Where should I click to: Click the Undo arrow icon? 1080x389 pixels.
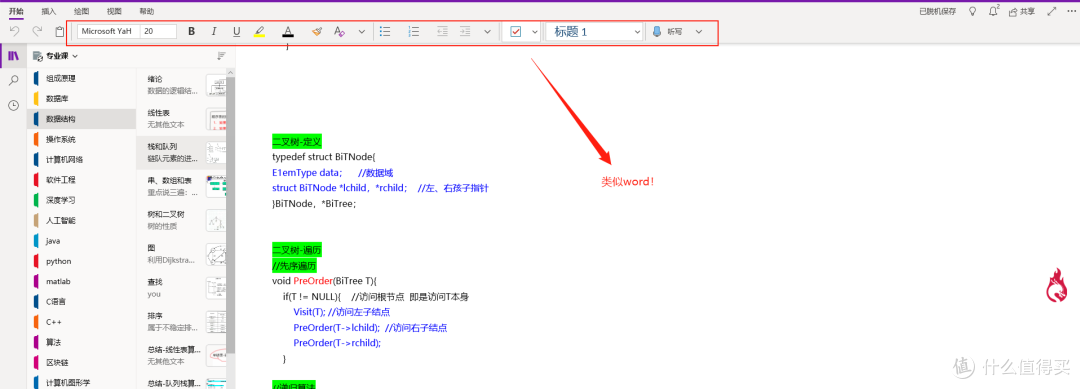(x=14, y=32)
